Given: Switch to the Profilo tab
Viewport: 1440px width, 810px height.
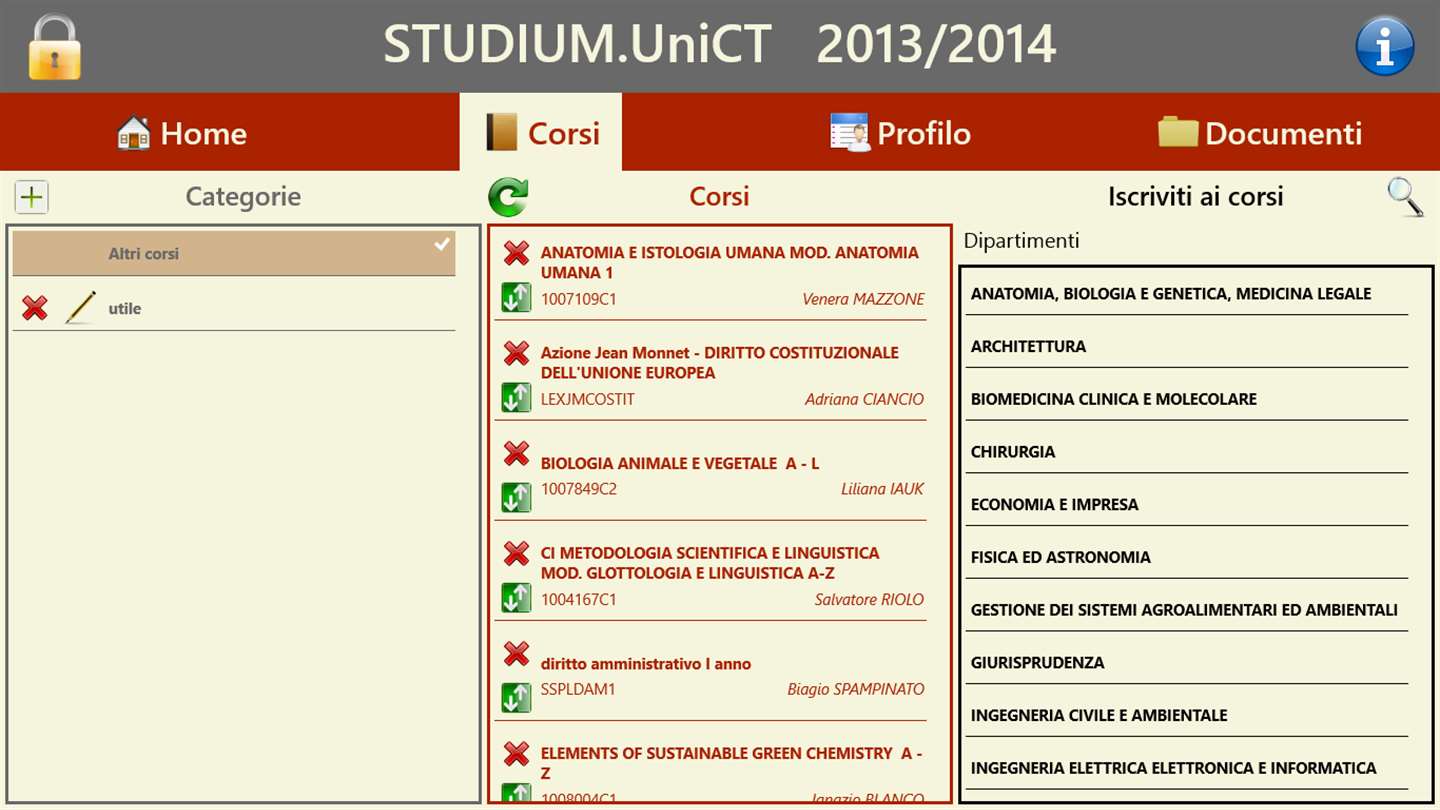Looking at the screenshot, I should click(x=900, y=133).
